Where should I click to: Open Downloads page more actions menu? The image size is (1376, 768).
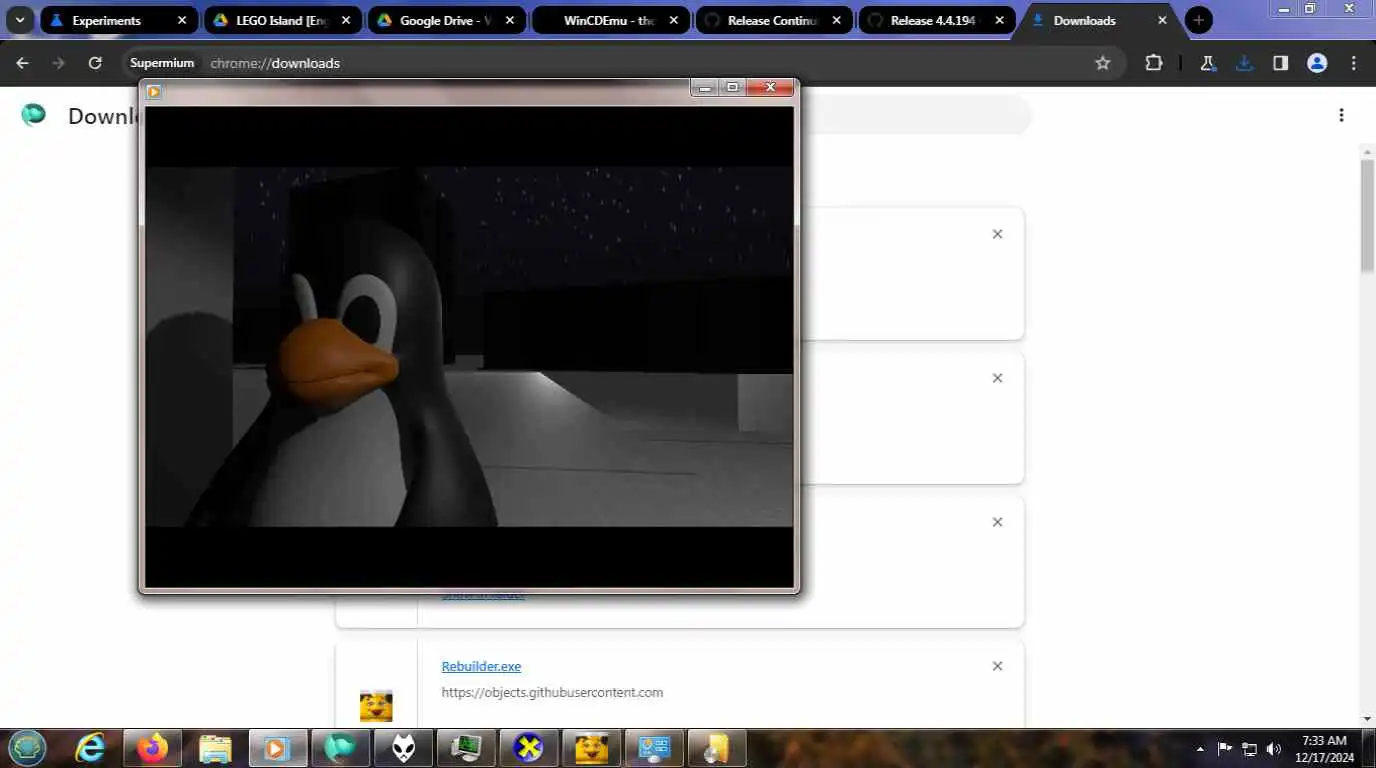tap(1341, 115)
